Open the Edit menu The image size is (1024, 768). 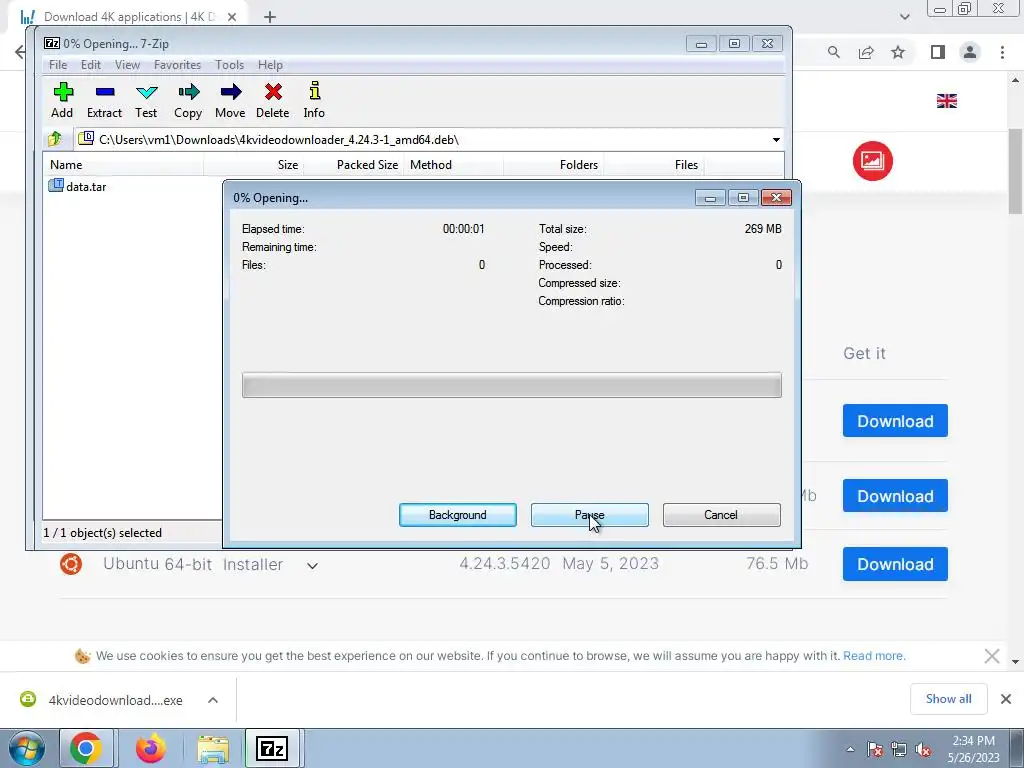pyautogui.click(x=91, y=65)
